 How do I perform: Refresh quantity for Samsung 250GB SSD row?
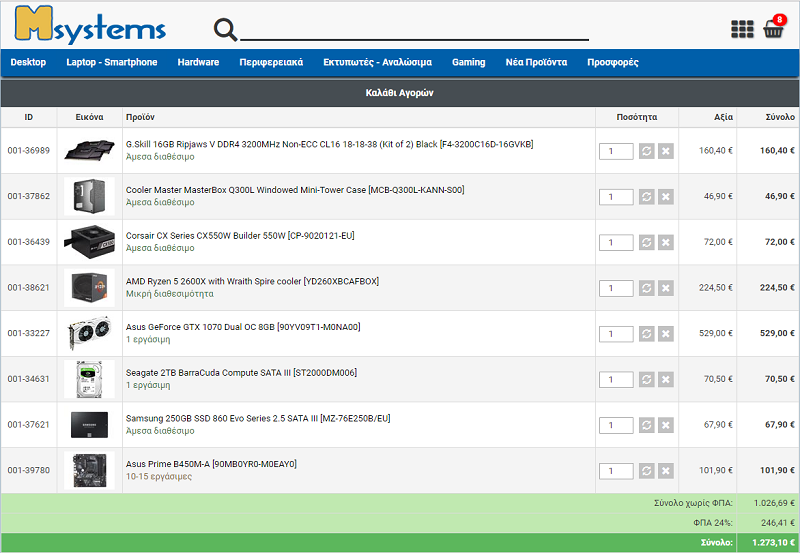click(x=646, y=425)
